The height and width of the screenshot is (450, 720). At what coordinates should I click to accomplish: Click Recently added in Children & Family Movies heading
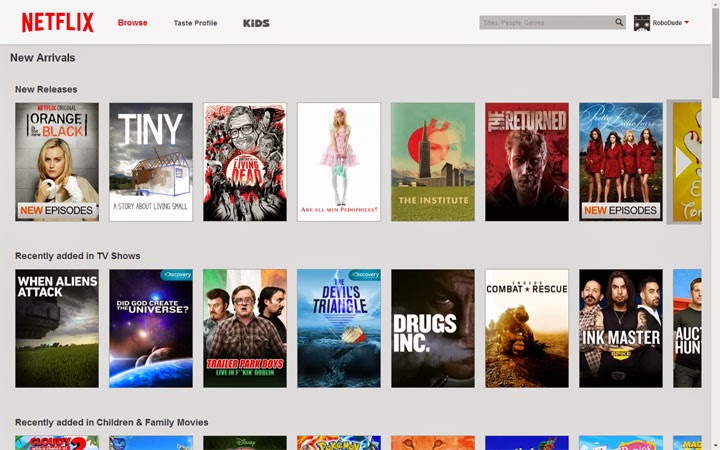pyautogui.click(x=112, y=422)
